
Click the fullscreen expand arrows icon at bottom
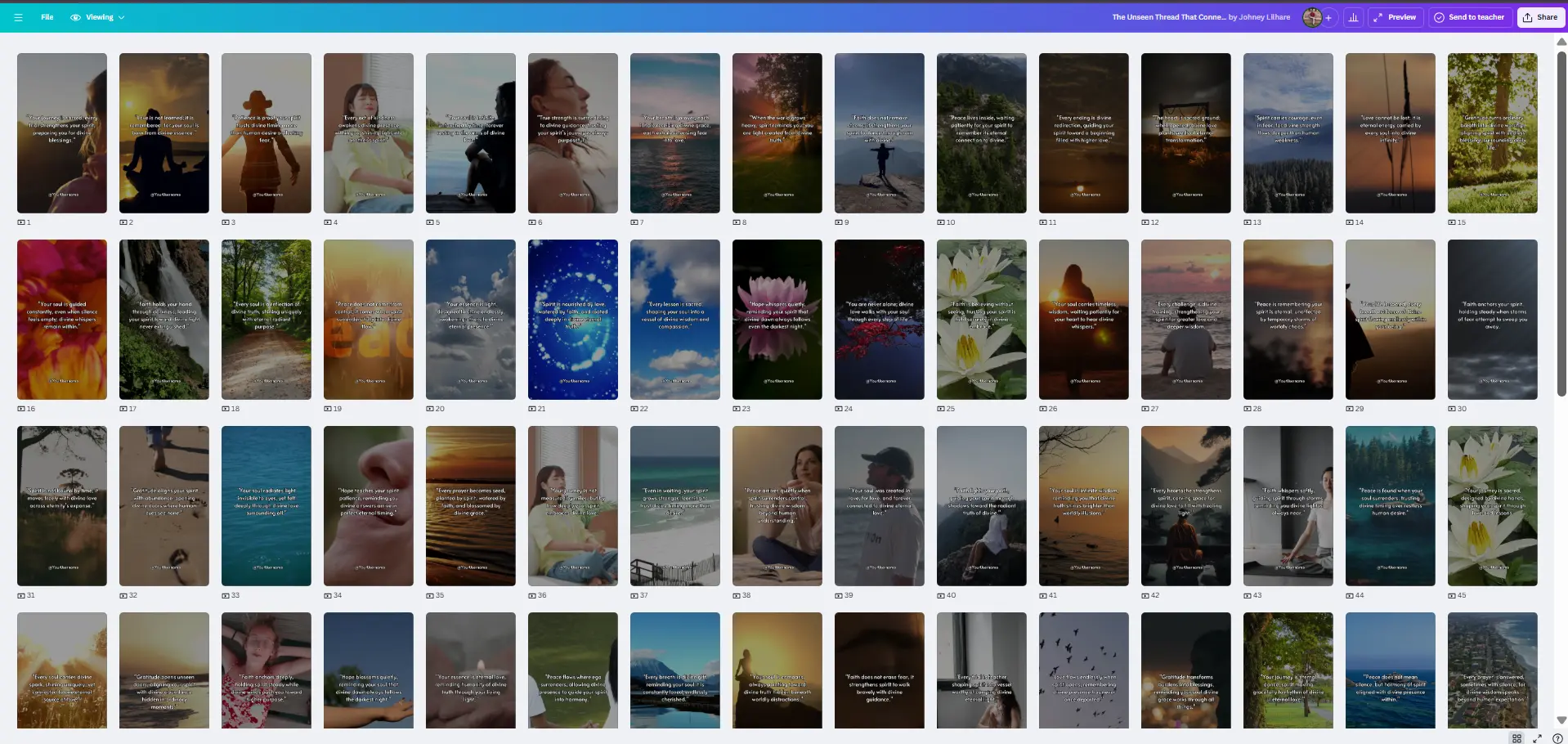point(1537,738)
